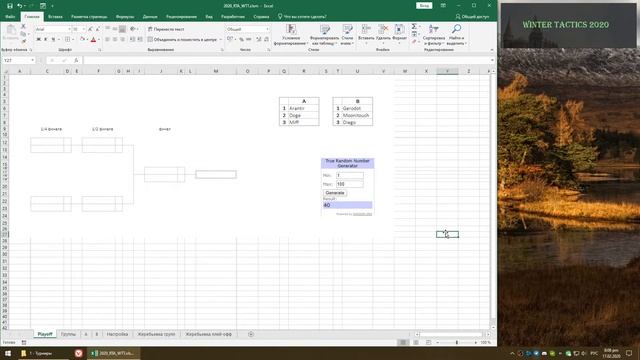This screenshot has height=360, width=640.
Task: Cut the selection with the scissors icon
Action: pyautogui.click(x=23, y=27)
